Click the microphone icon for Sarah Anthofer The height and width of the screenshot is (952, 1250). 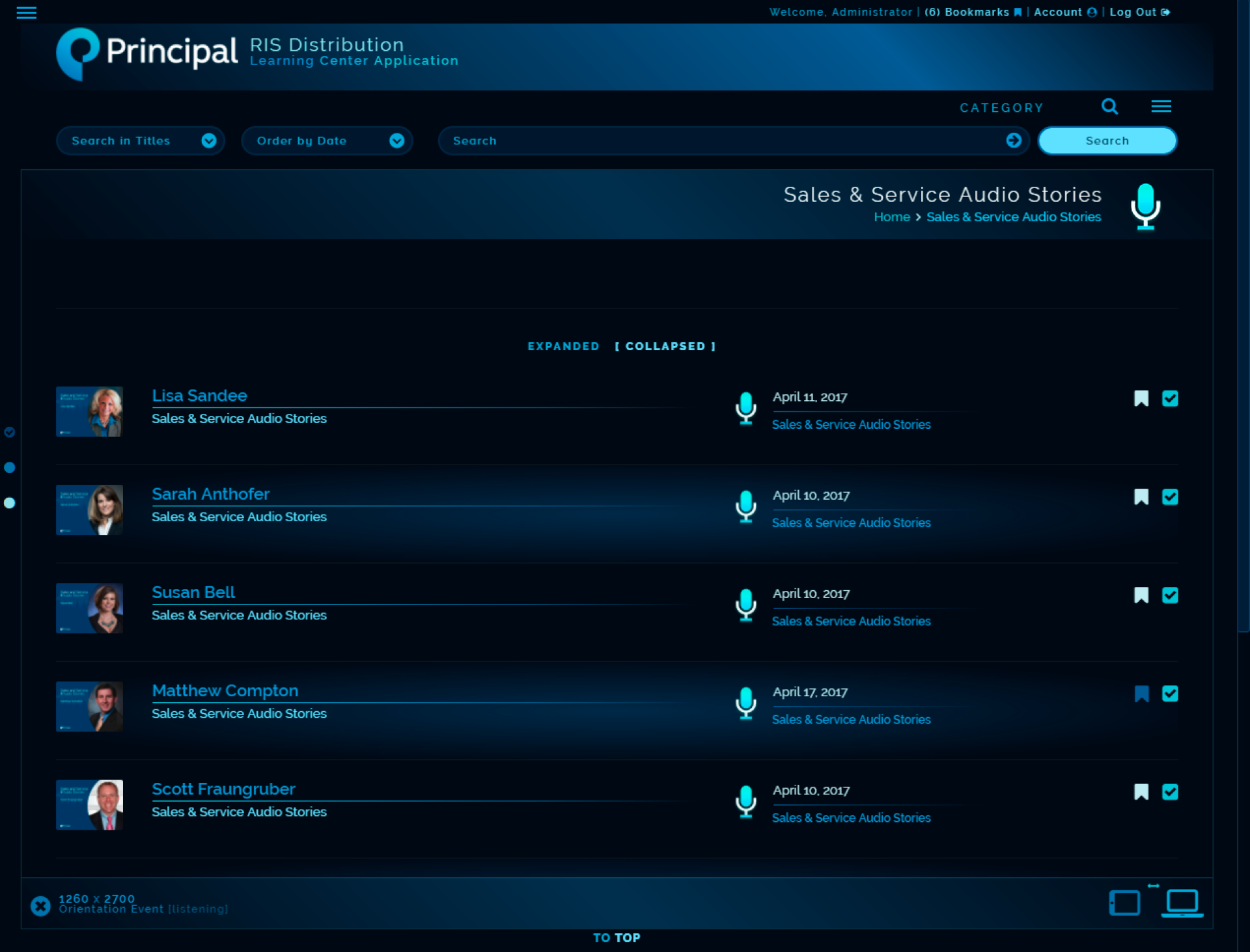pos(746,507)
